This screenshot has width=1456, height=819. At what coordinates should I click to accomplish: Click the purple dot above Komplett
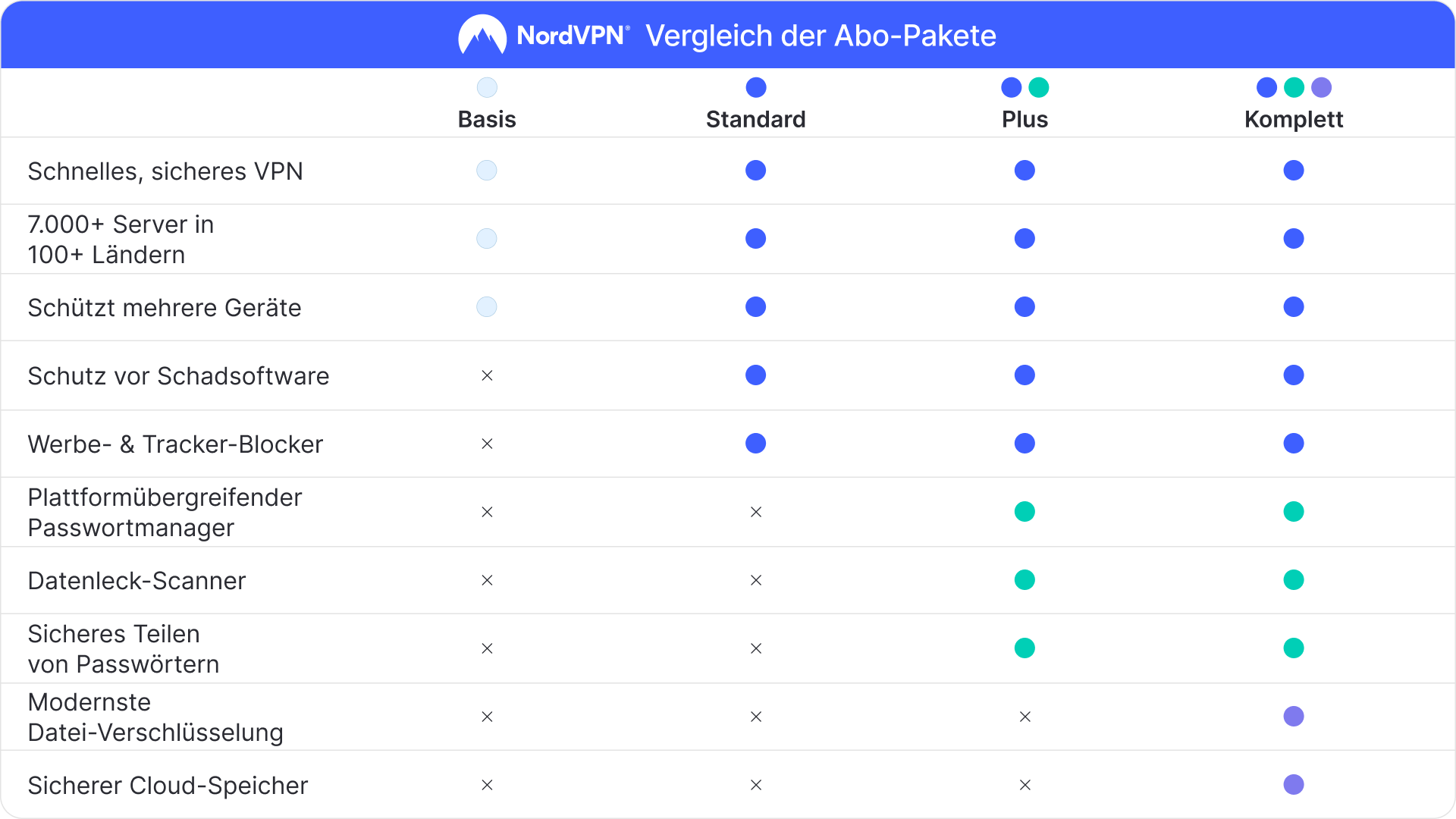[1321, 87]
